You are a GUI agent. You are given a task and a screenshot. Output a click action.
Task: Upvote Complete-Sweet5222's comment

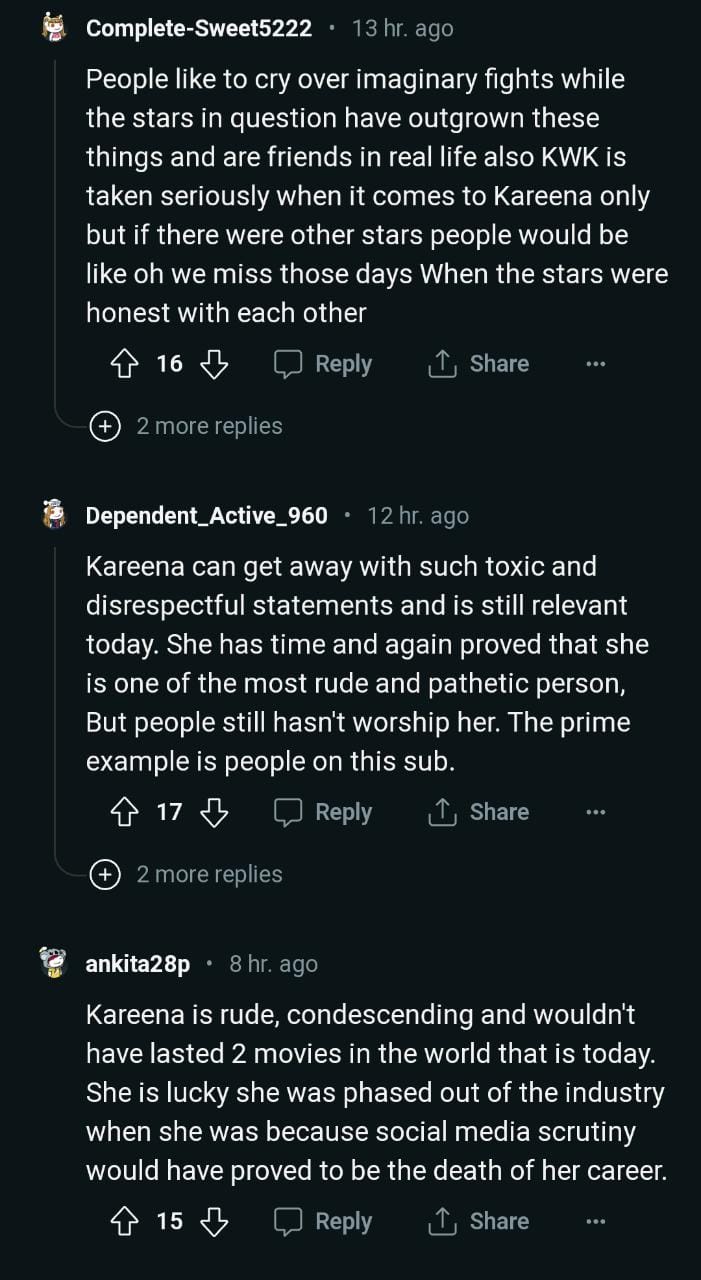127,364
